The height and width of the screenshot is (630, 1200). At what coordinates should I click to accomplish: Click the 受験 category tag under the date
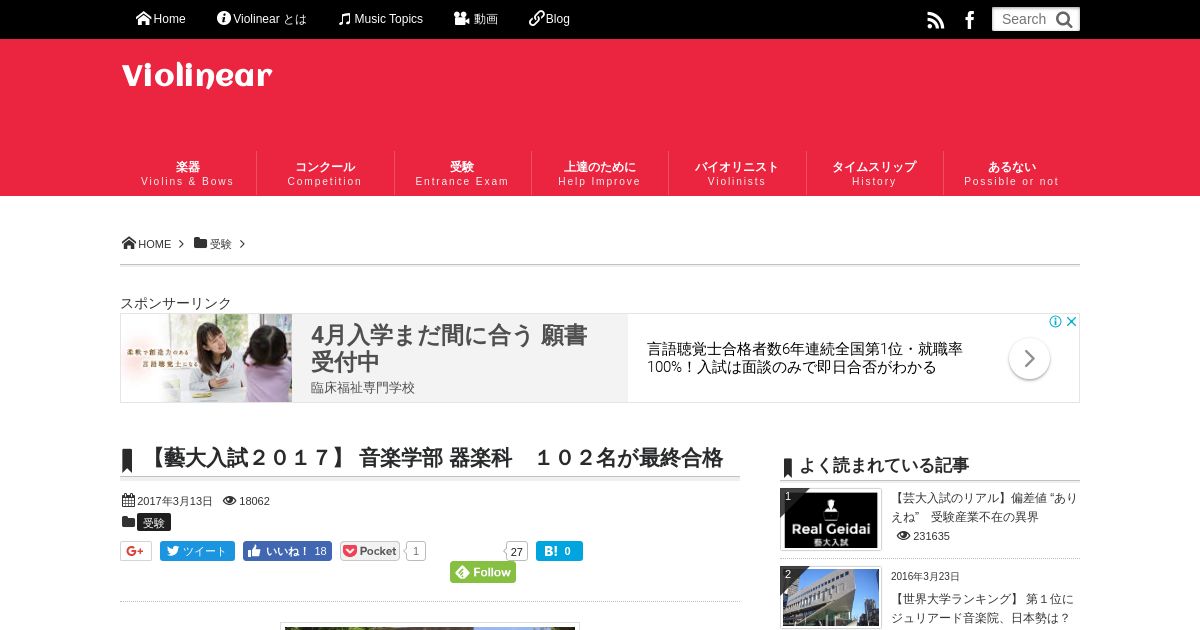pyautogui.click(x=154, y=522)
